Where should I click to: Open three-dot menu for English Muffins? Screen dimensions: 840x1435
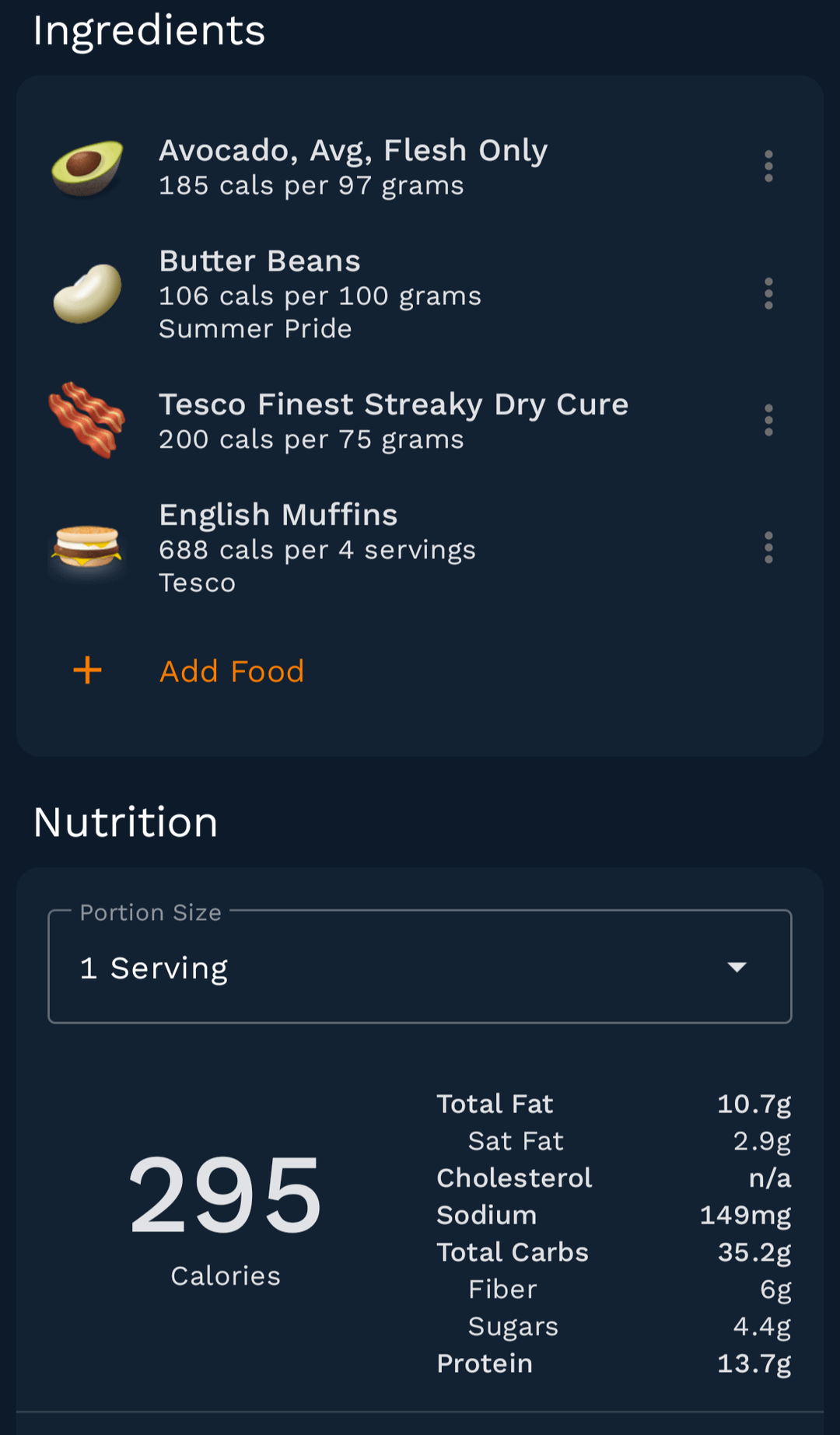pos(768,548)
